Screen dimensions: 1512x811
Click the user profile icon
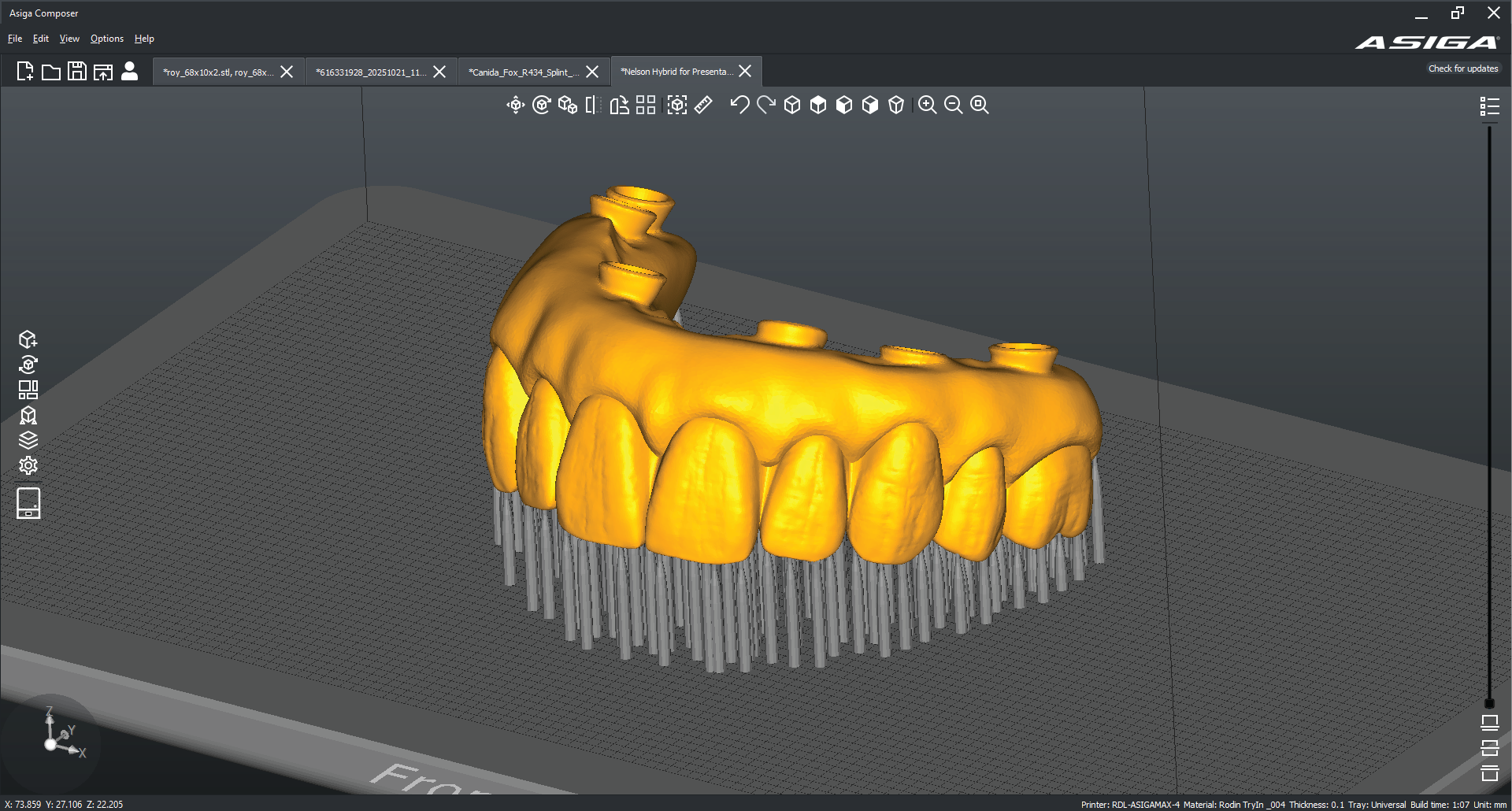[129, 72]
